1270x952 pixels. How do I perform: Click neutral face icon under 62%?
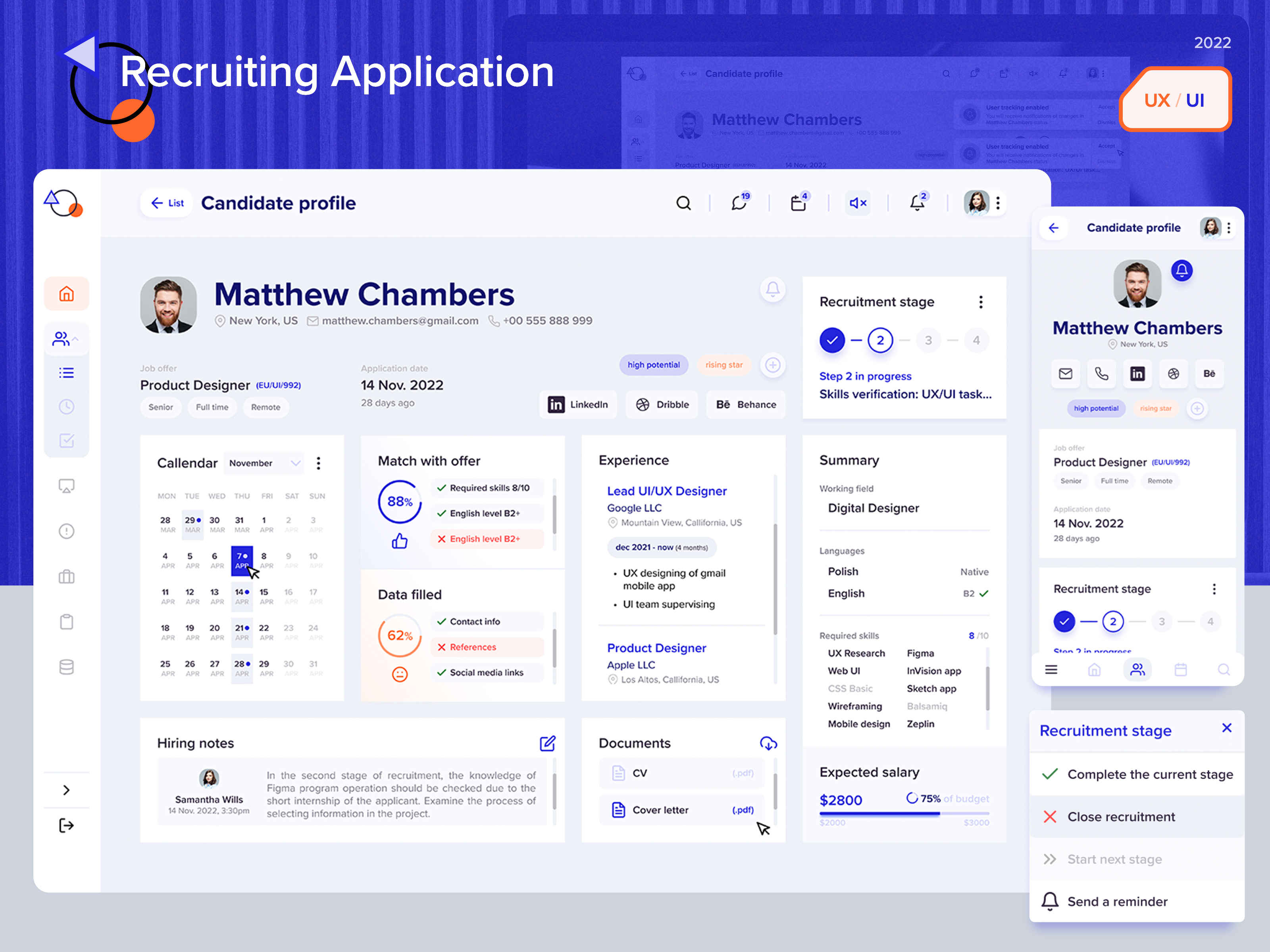400,674
